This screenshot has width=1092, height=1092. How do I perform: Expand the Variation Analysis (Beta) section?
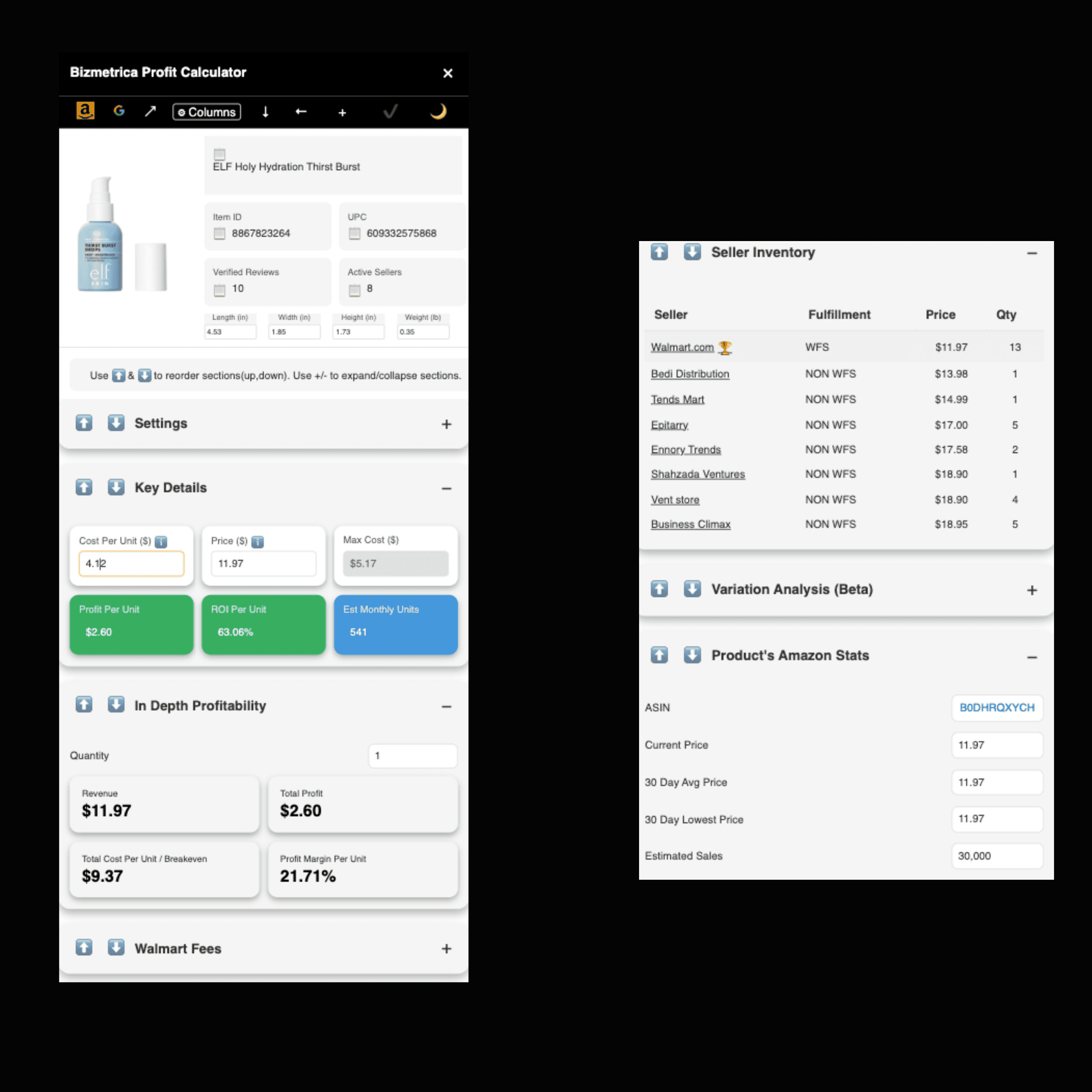[x=1032, y=590]
